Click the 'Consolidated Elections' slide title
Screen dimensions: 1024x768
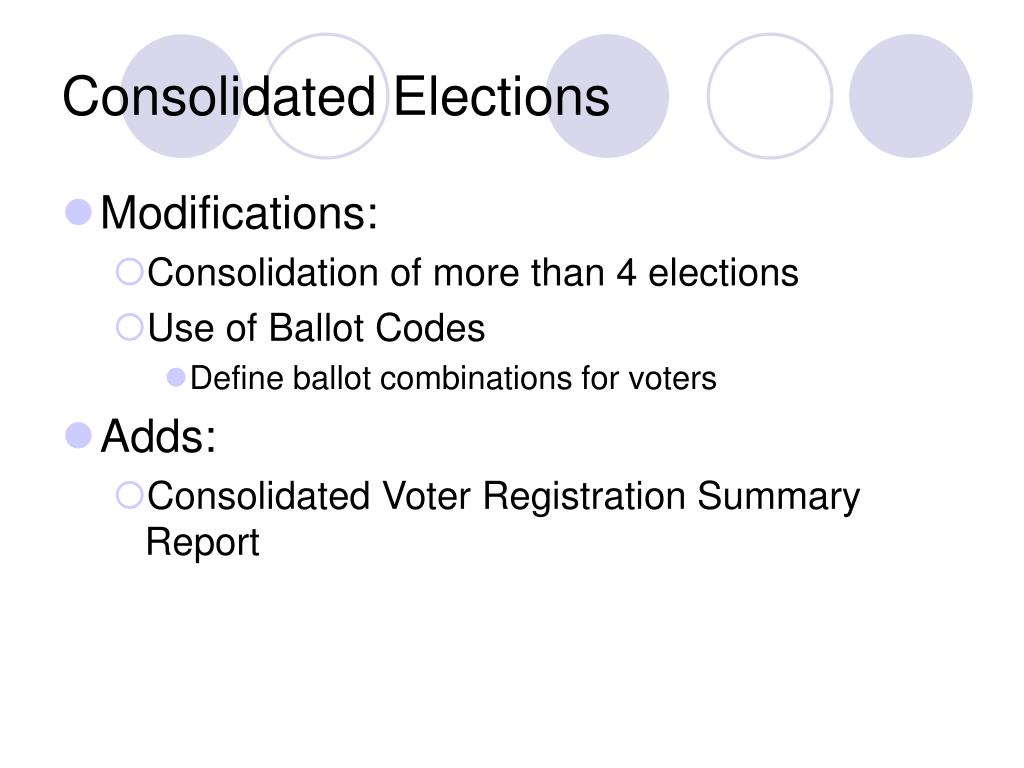[336, 97]
